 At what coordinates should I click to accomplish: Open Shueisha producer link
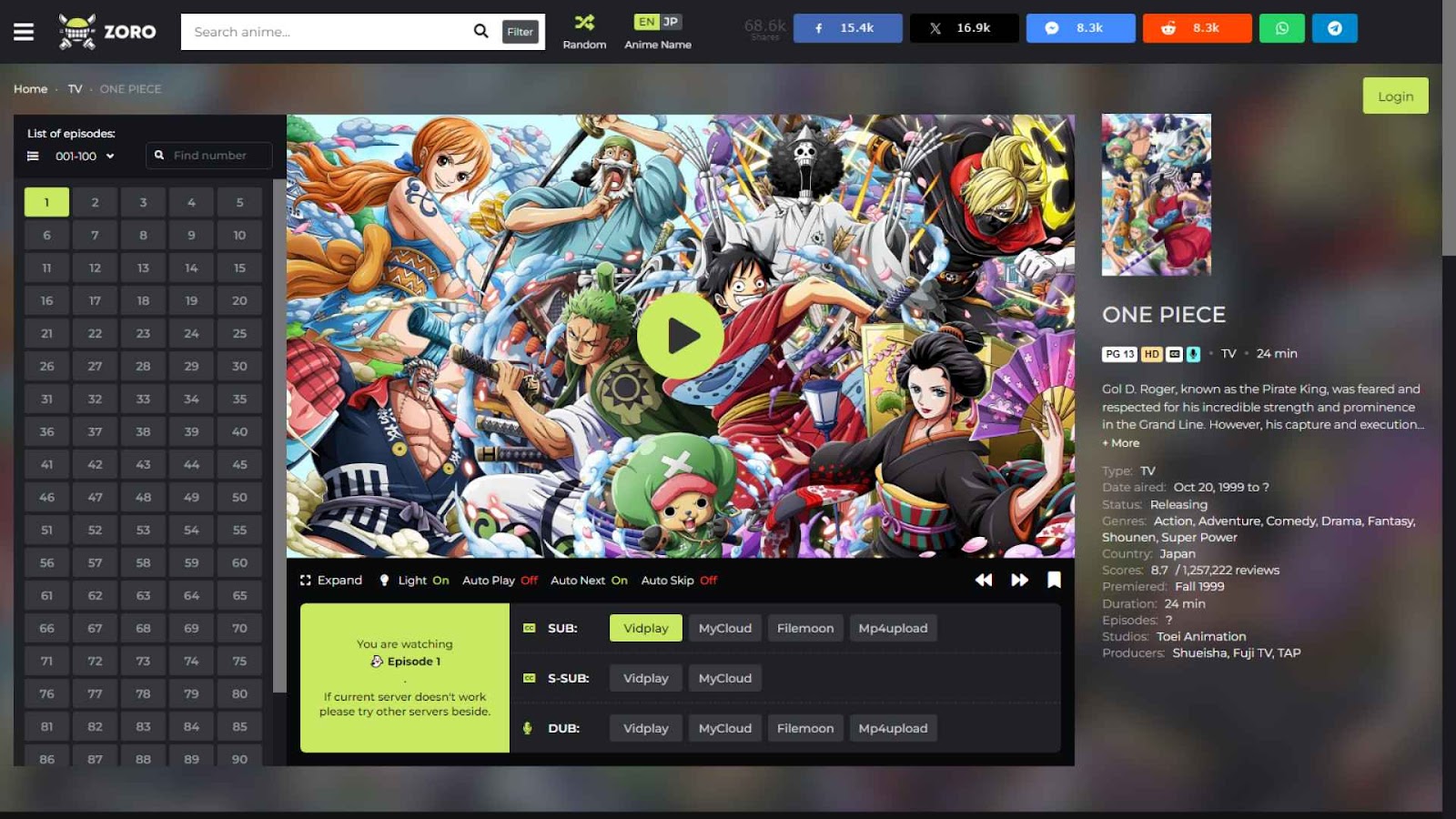[1199, 652]
